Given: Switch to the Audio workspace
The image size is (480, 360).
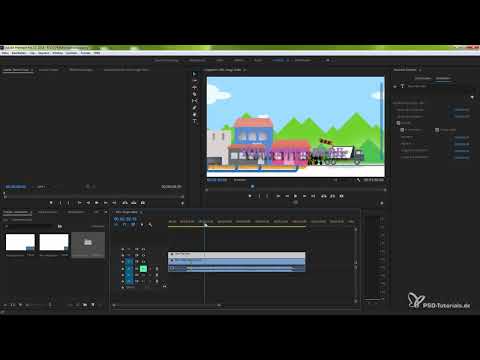Looking at the screenshot, I should coord(258,60).
